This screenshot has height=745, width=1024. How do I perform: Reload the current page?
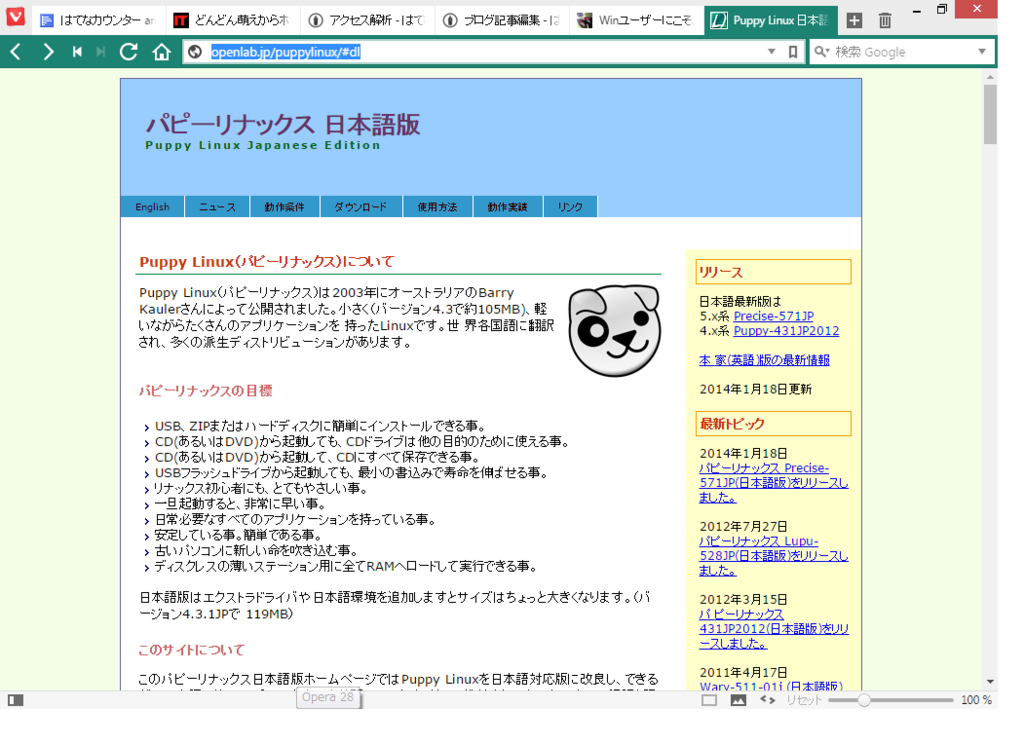(x=129, y=52)
